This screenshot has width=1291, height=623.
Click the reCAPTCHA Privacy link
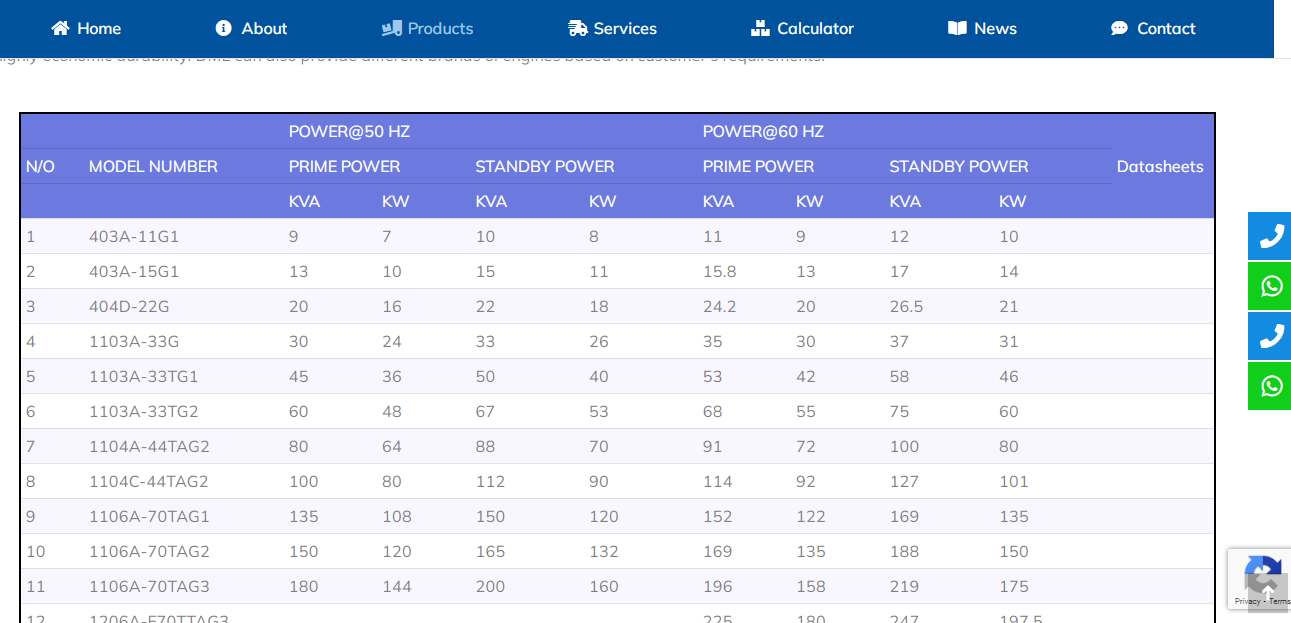pos(1246,602)
